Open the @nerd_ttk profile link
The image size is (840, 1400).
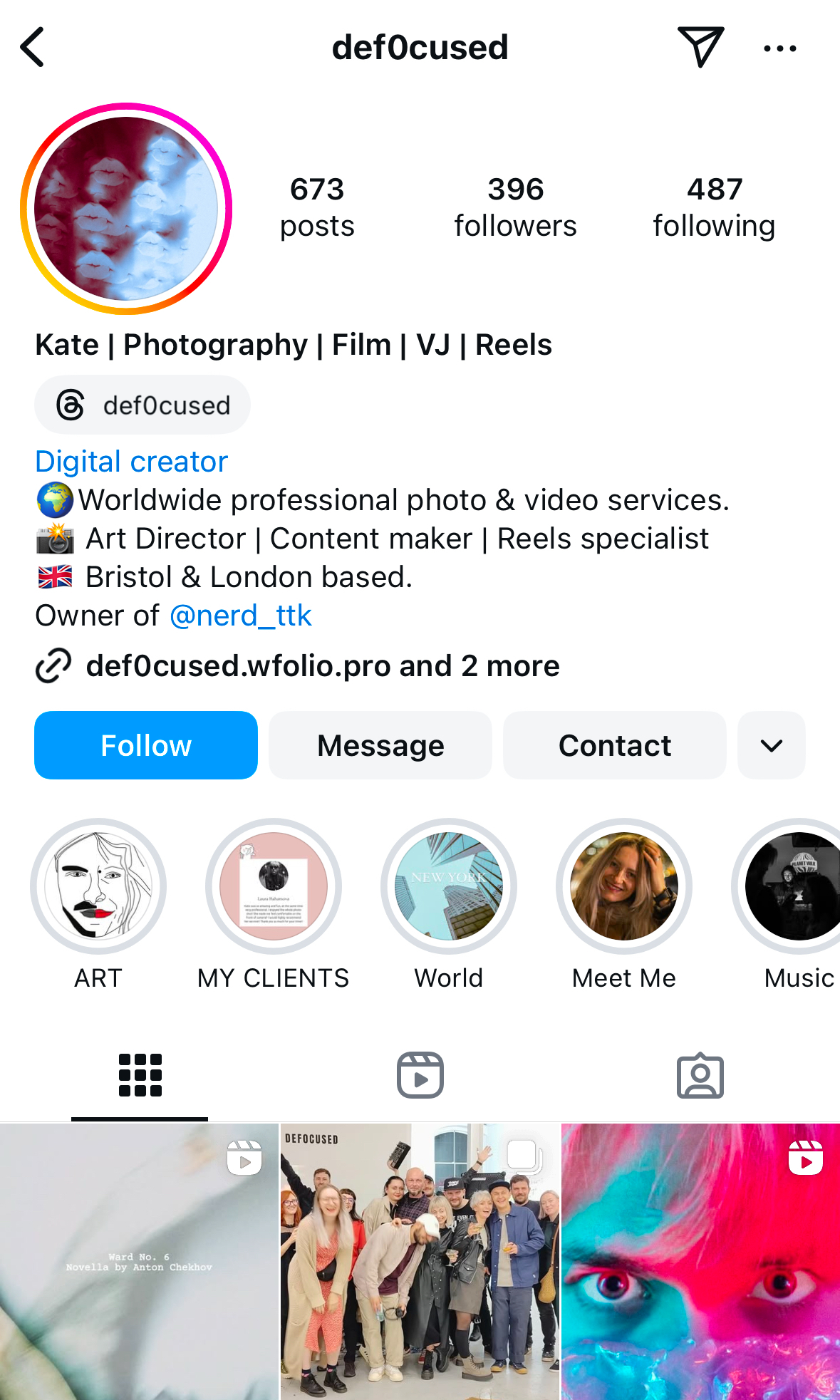pos(241,616)
